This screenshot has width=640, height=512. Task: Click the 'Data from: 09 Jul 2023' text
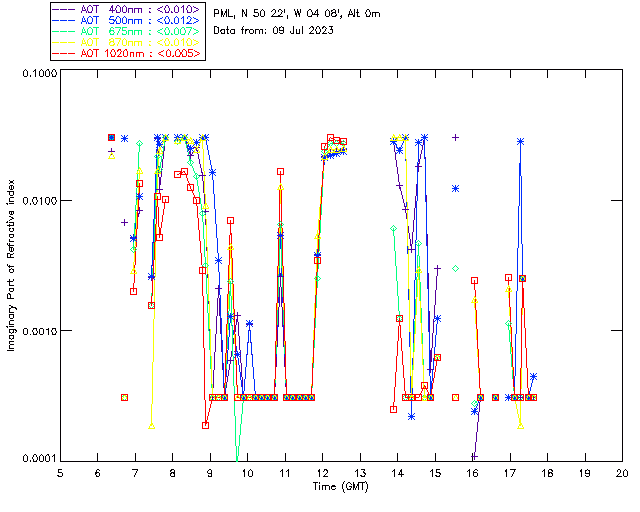tap(273, 31)
